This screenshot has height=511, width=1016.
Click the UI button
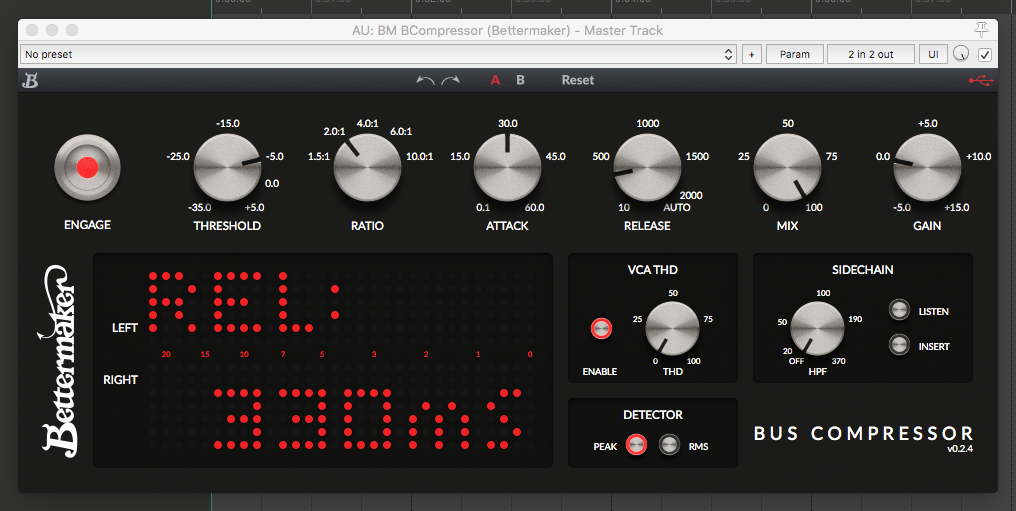(934, 54)
